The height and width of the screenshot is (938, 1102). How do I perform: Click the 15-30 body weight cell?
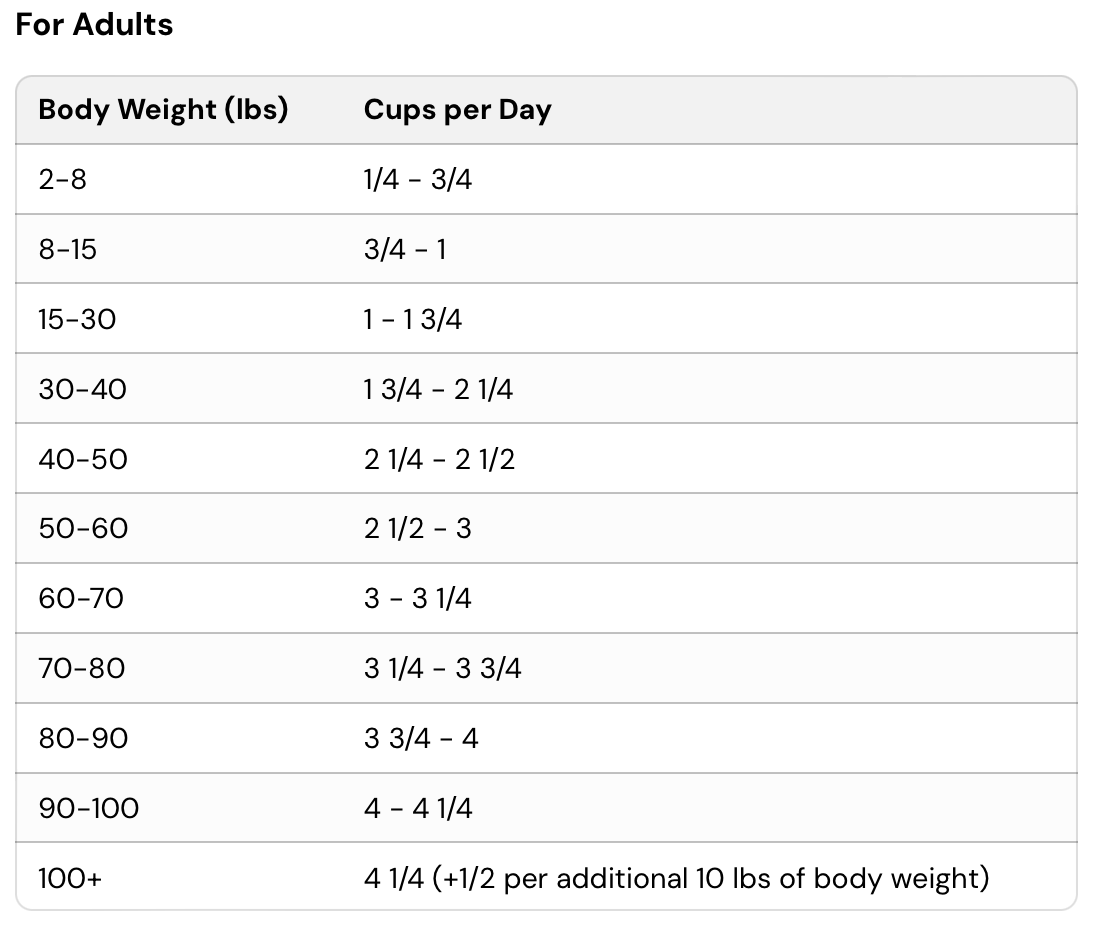(77, 319)
